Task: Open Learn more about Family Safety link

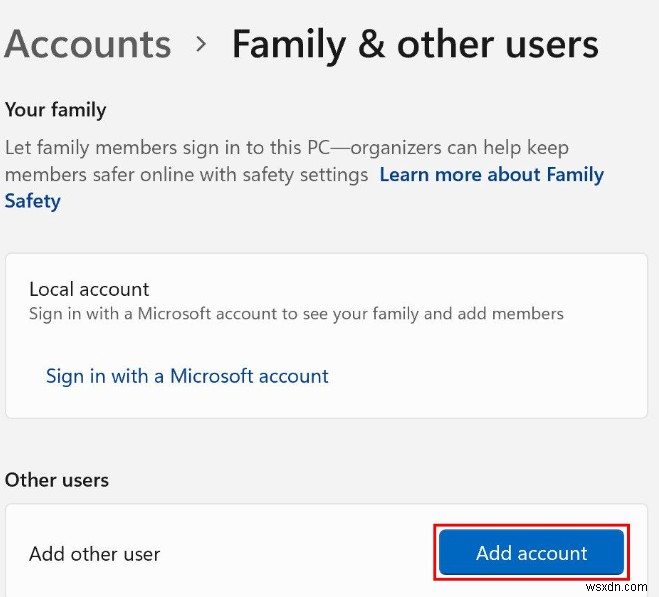Action: 491,175
